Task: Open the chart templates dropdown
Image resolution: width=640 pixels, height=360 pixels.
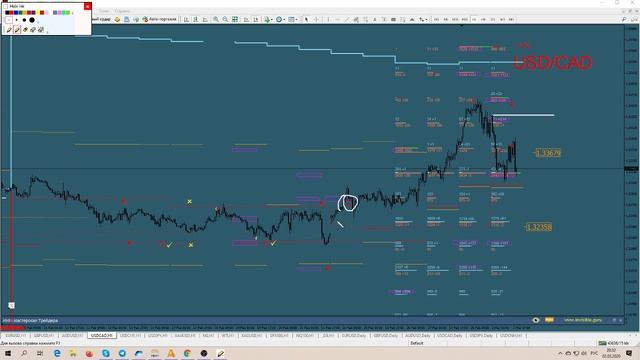Action: click(x=292, y=19)
